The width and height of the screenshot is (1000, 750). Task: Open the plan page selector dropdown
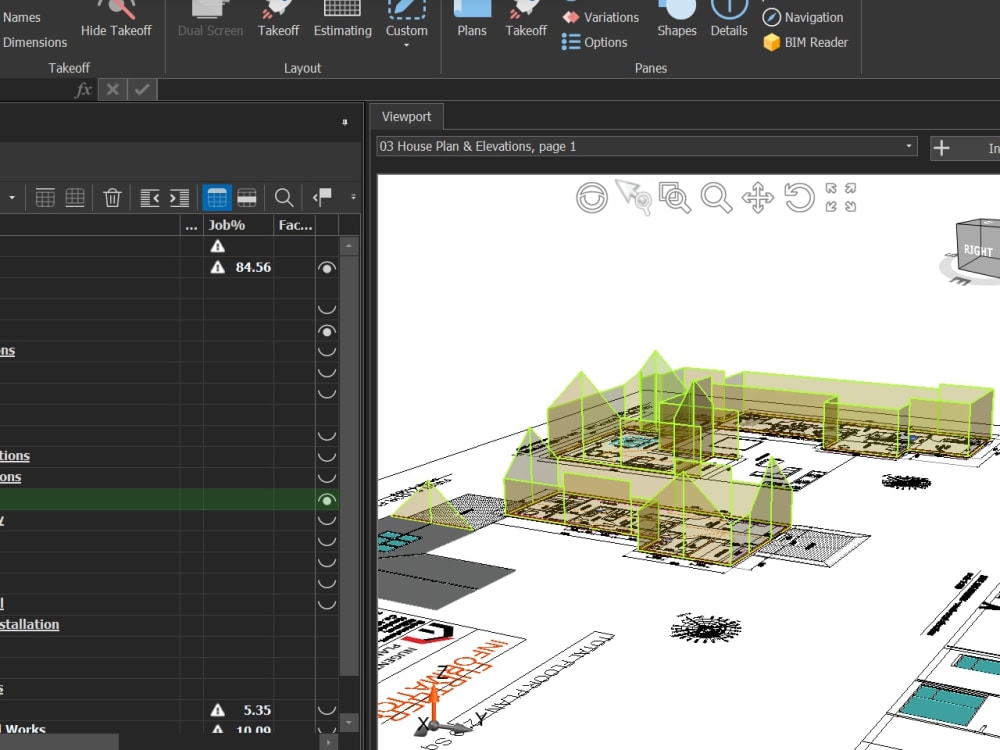click(x=909, y=146)
